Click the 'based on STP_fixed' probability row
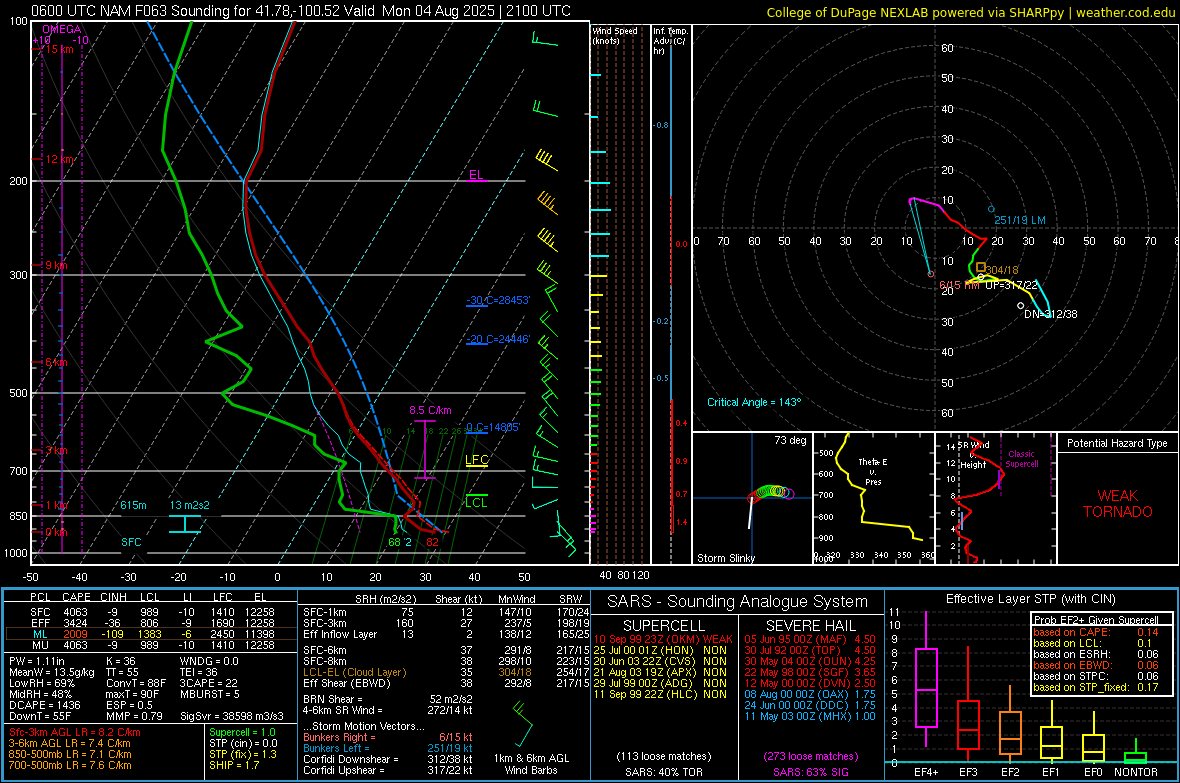This screenshot has height=783, width=1180. click(1096, 687)
